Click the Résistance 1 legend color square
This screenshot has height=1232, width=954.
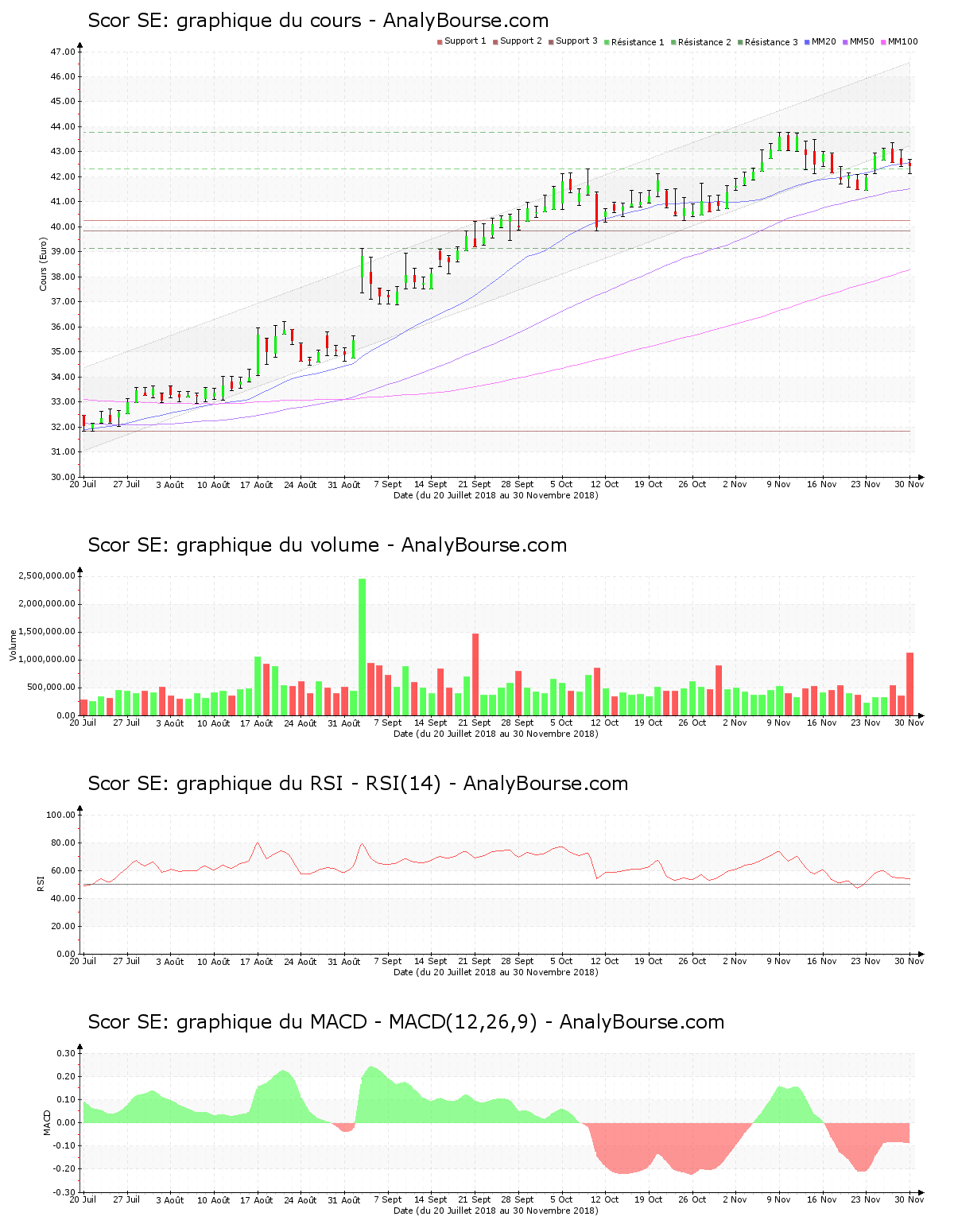pos(607,42)
